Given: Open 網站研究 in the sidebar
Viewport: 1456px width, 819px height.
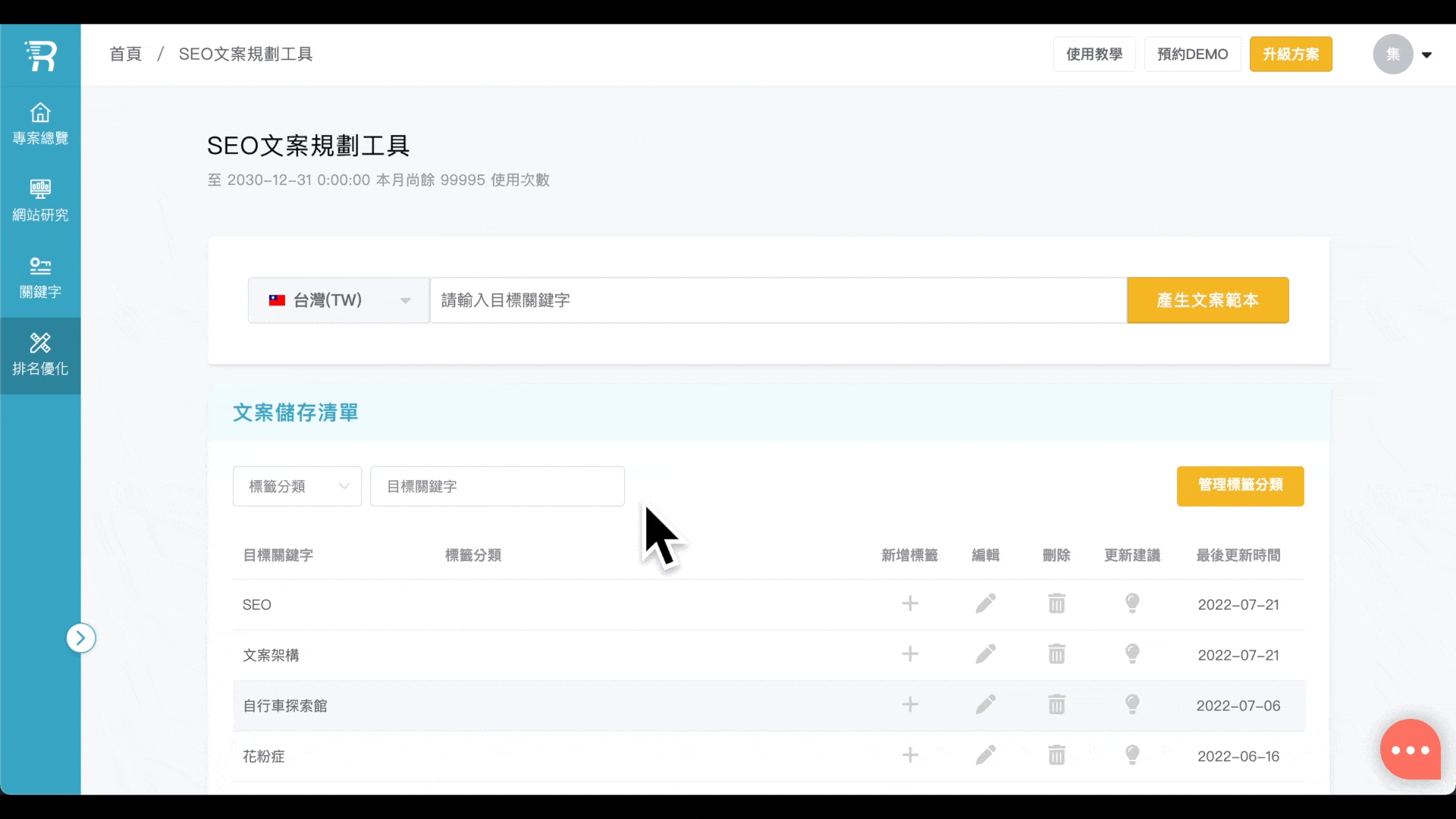Looking at the screenshot, I should point(40,200).
